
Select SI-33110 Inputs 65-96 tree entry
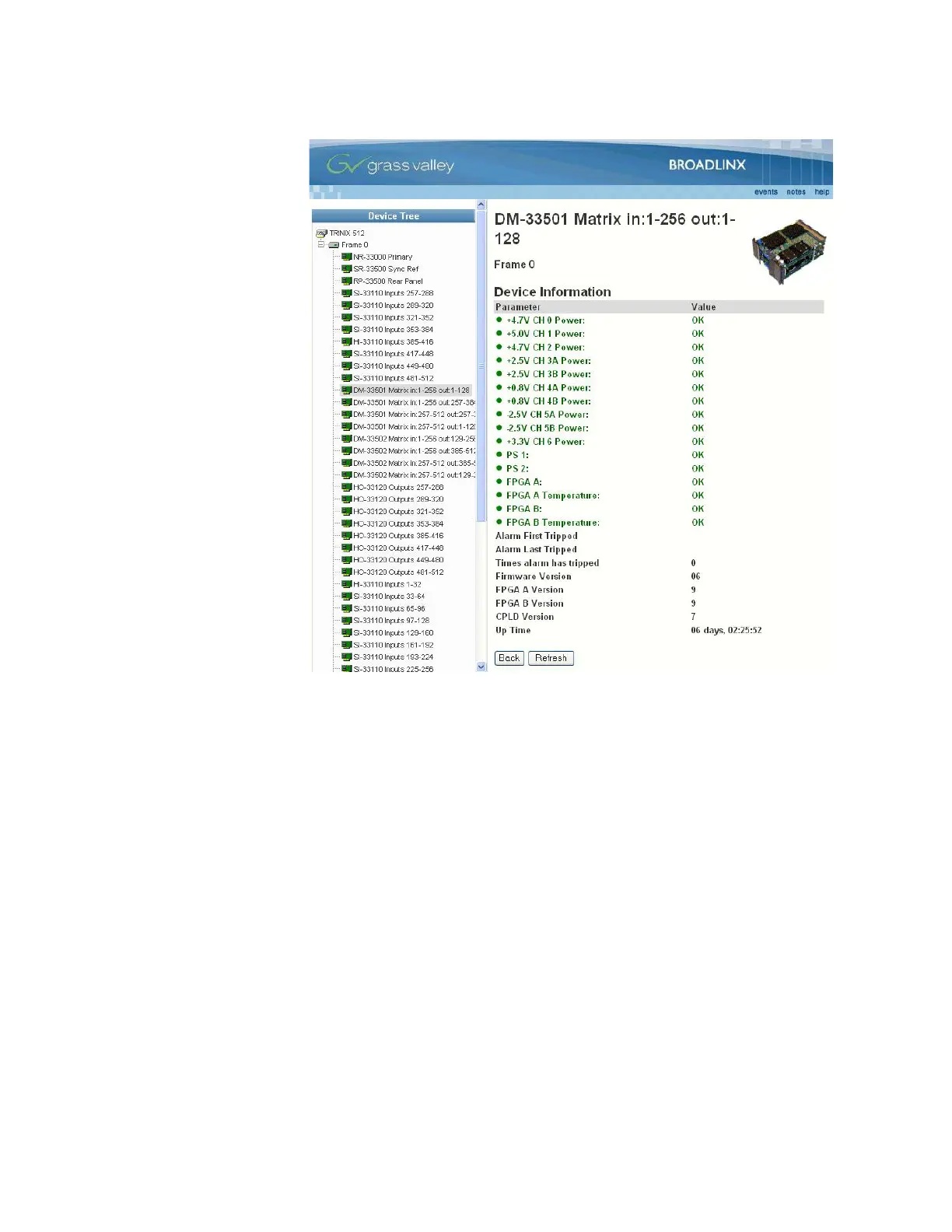tap(389, 609)
